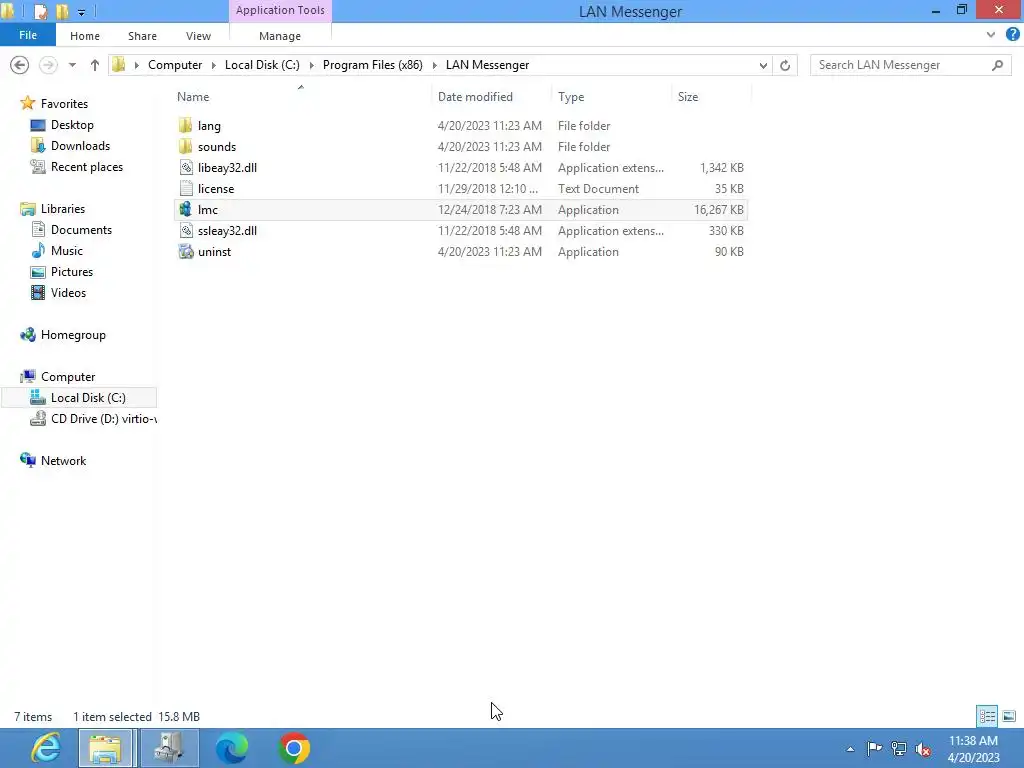The image size is (1024, 768).
Task: Open the Music library
Action: (x=67, y=251)
